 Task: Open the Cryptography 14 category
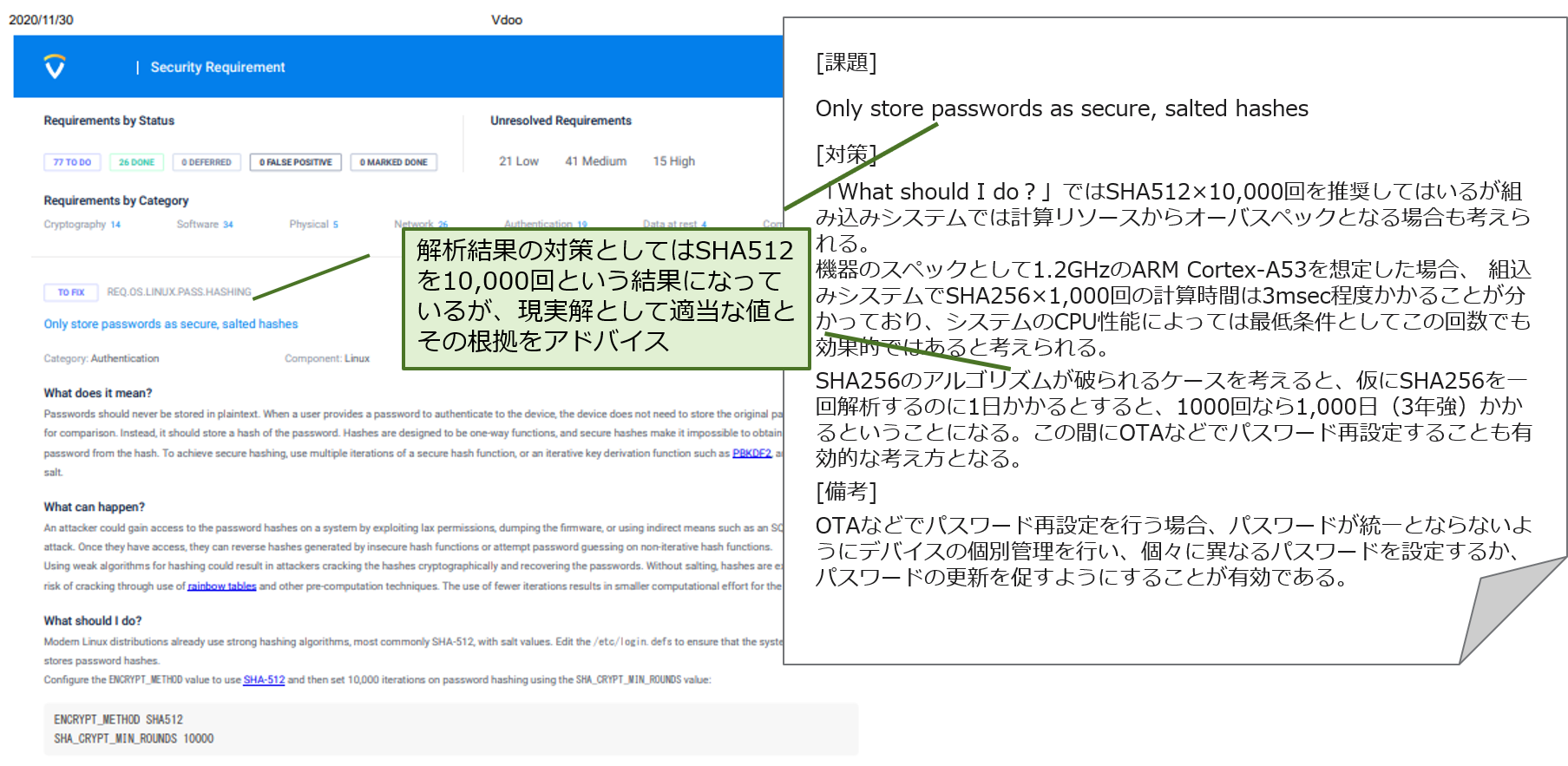82,225
